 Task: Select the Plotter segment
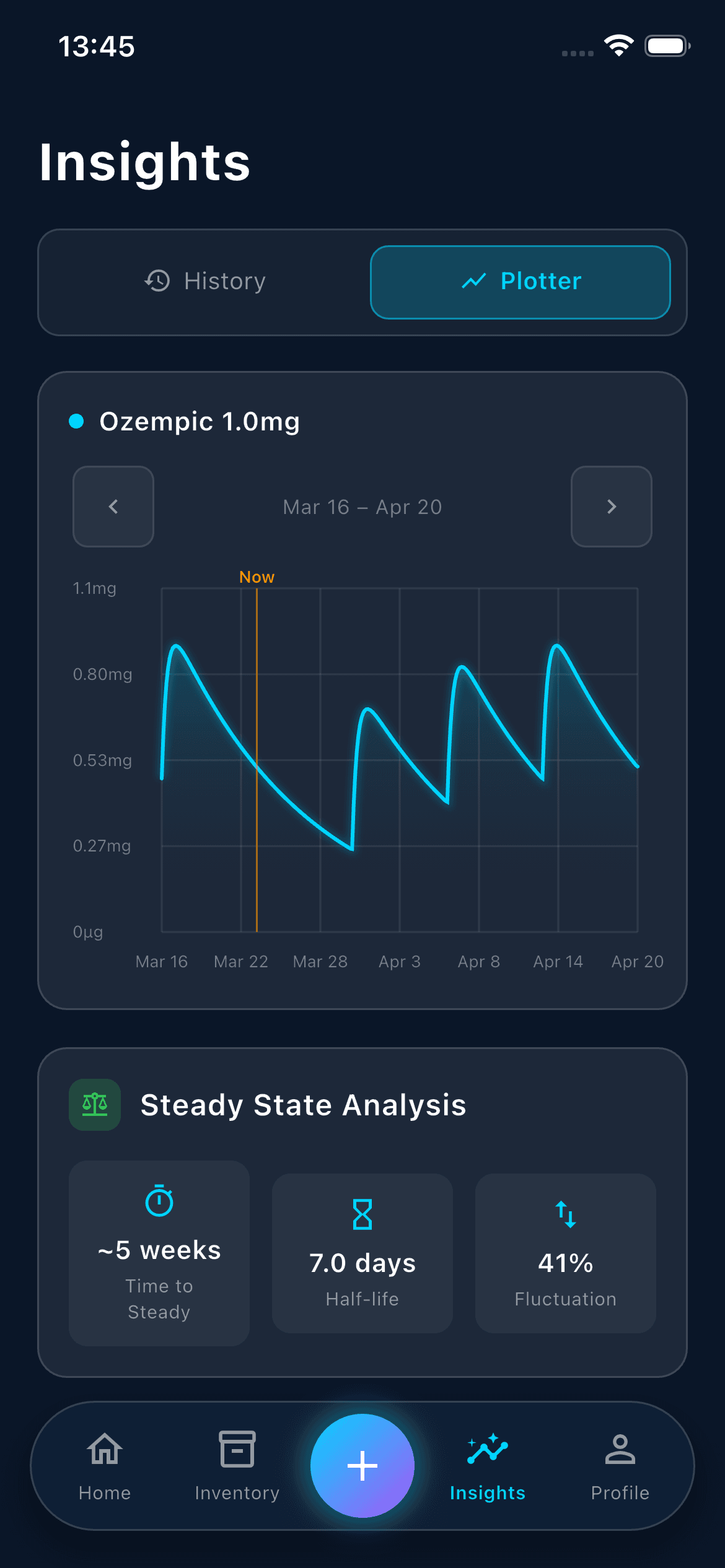[521, 282]
